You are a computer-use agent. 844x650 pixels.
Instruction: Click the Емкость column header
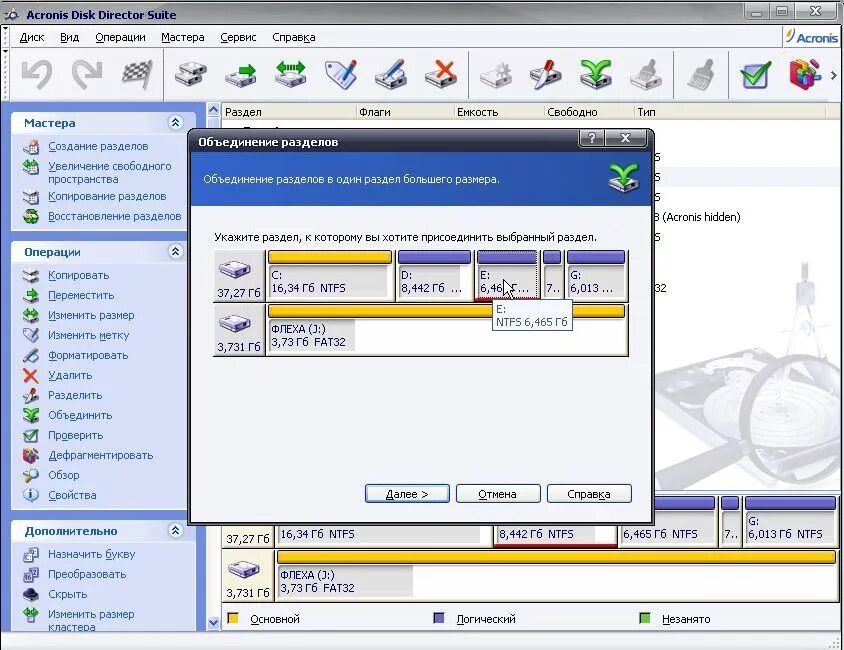499,112
